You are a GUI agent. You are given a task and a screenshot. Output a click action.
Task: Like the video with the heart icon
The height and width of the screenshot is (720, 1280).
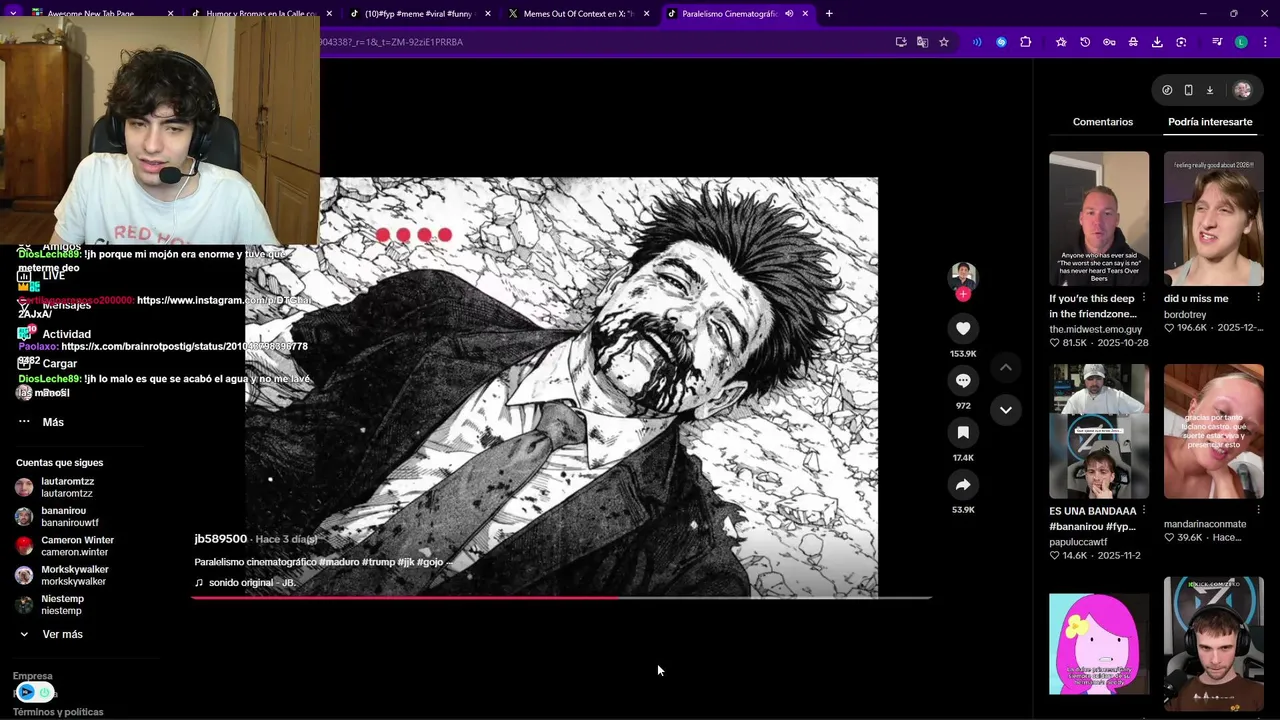coord(963,328)
